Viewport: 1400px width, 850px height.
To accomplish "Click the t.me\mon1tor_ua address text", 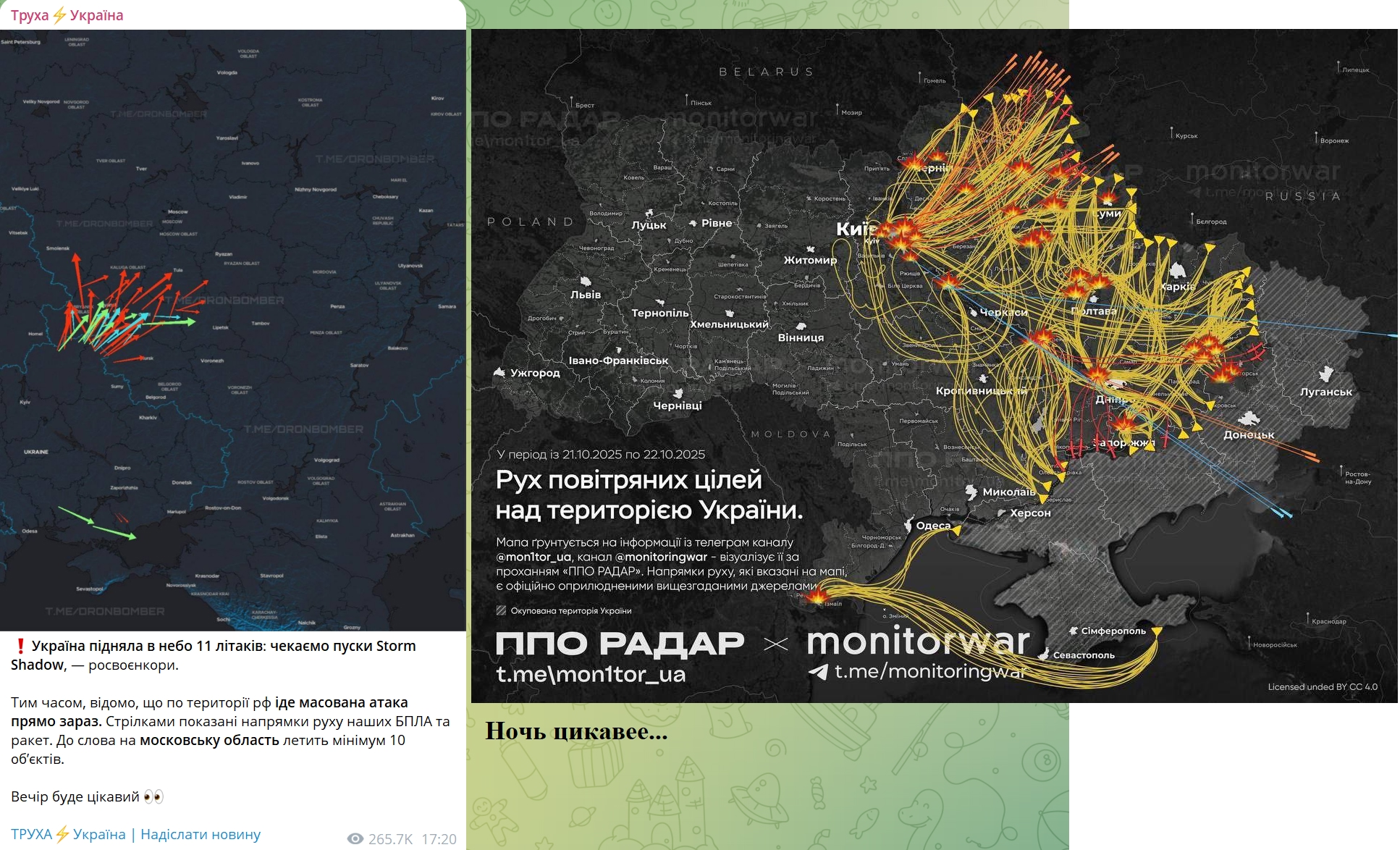I will click(x=590, y=674).
